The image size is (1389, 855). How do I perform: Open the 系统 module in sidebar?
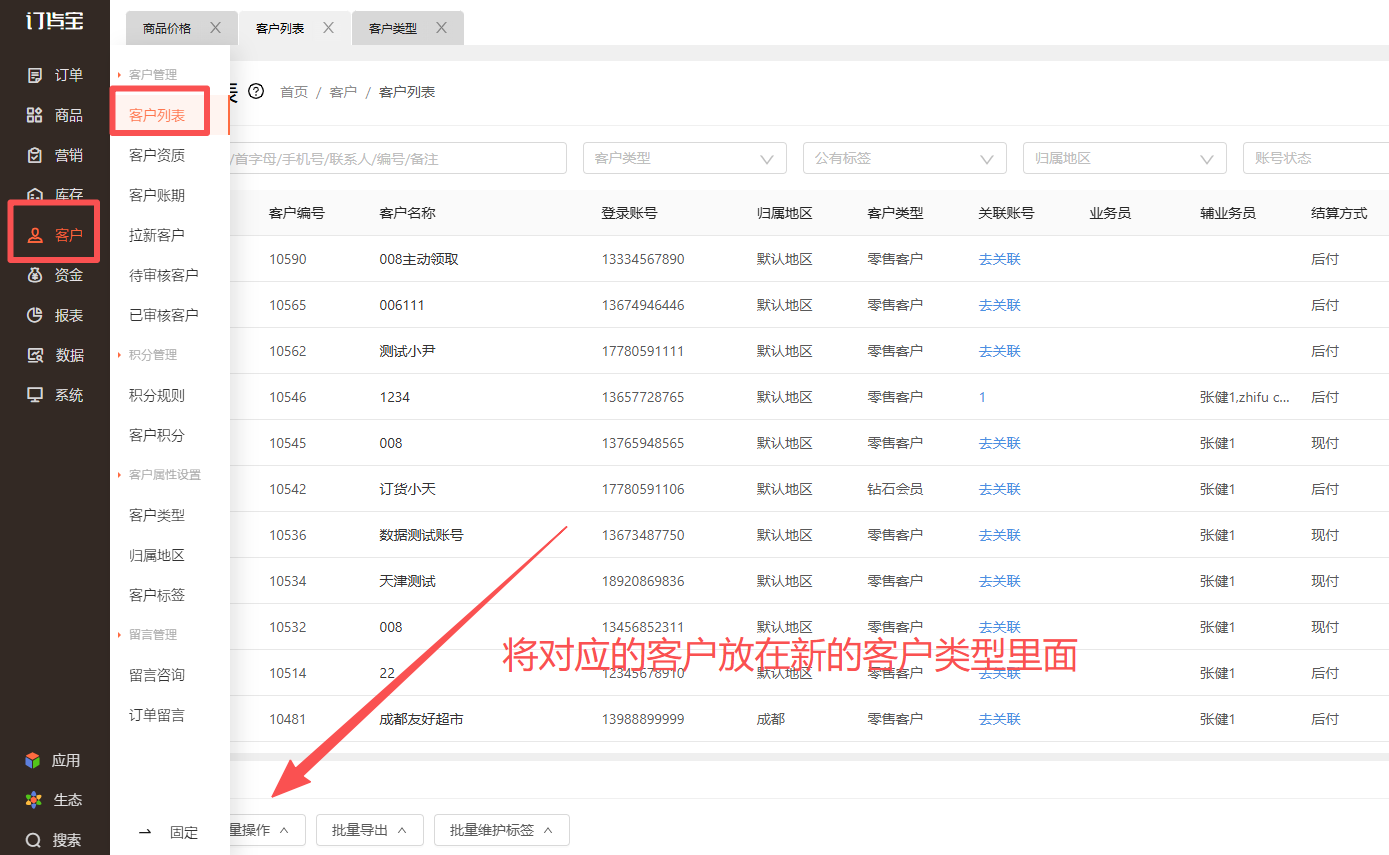[55, 395]
